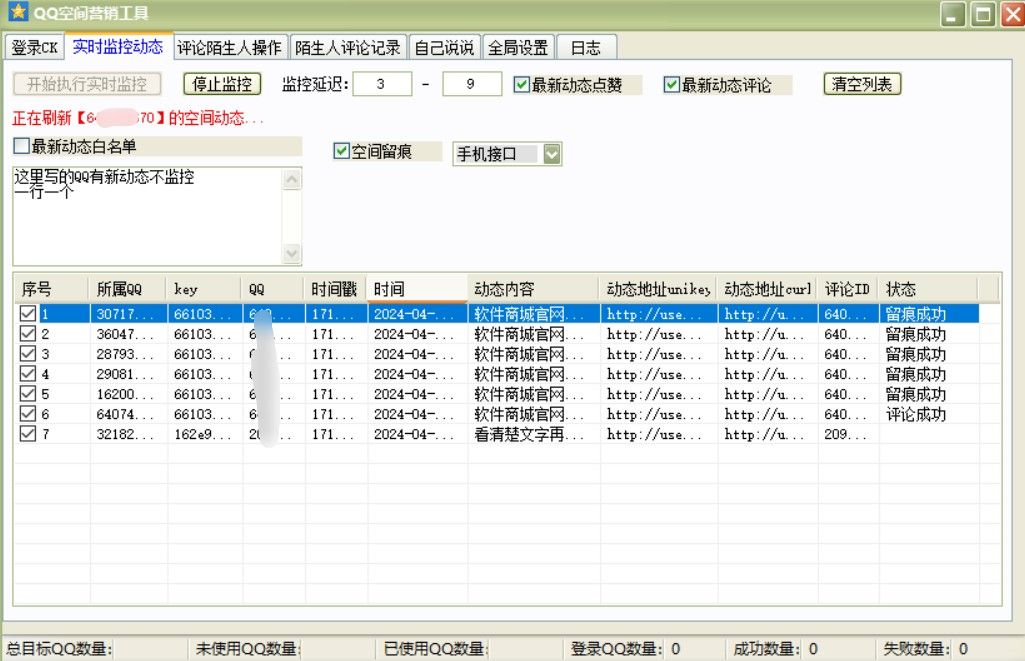Click 总目标QQ数量 in status bar

click(x=59, y=649)
